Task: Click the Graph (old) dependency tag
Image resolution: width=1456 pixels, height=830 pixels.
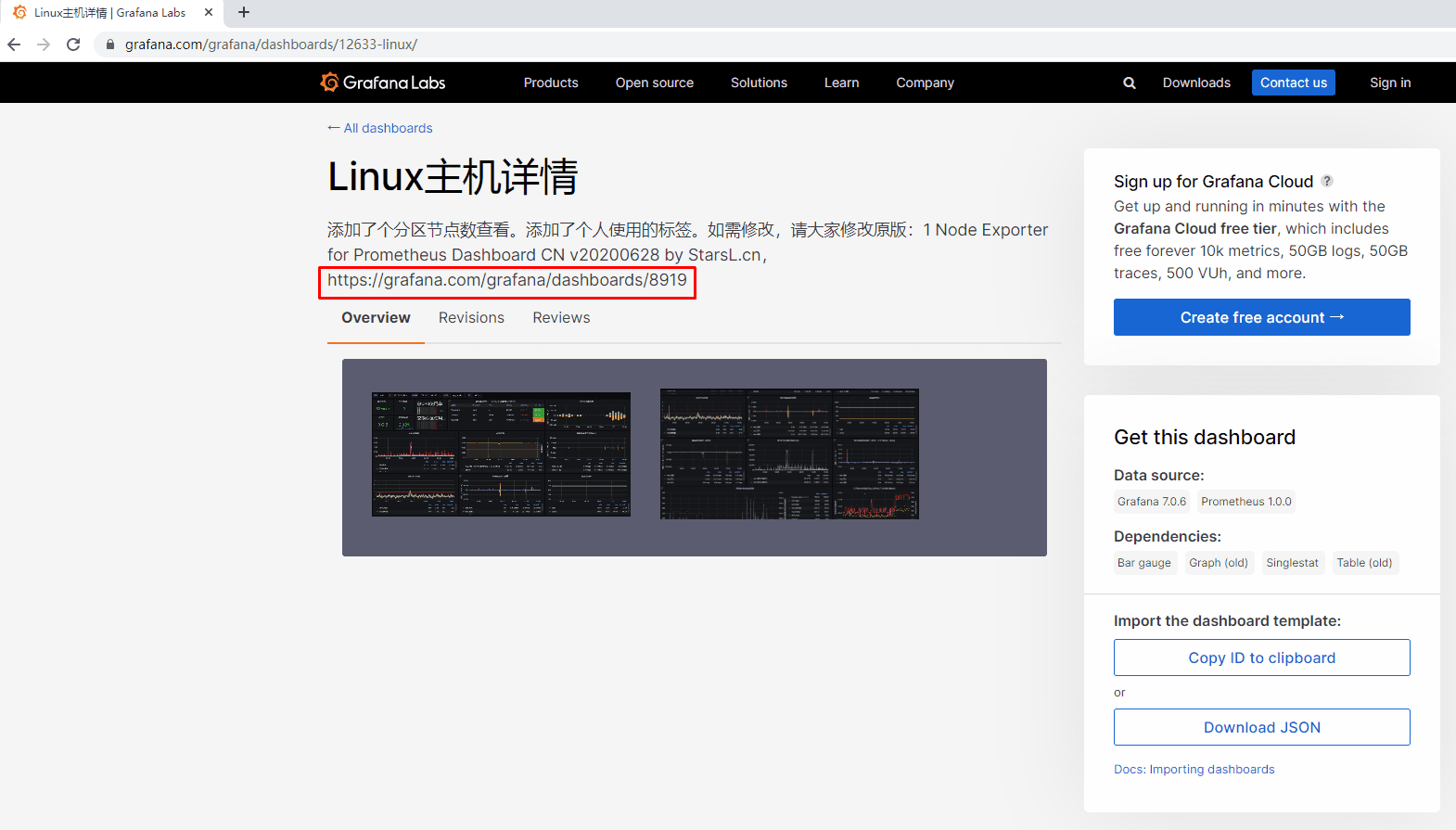Action: pyautogui.click(x=1219, y=563)
